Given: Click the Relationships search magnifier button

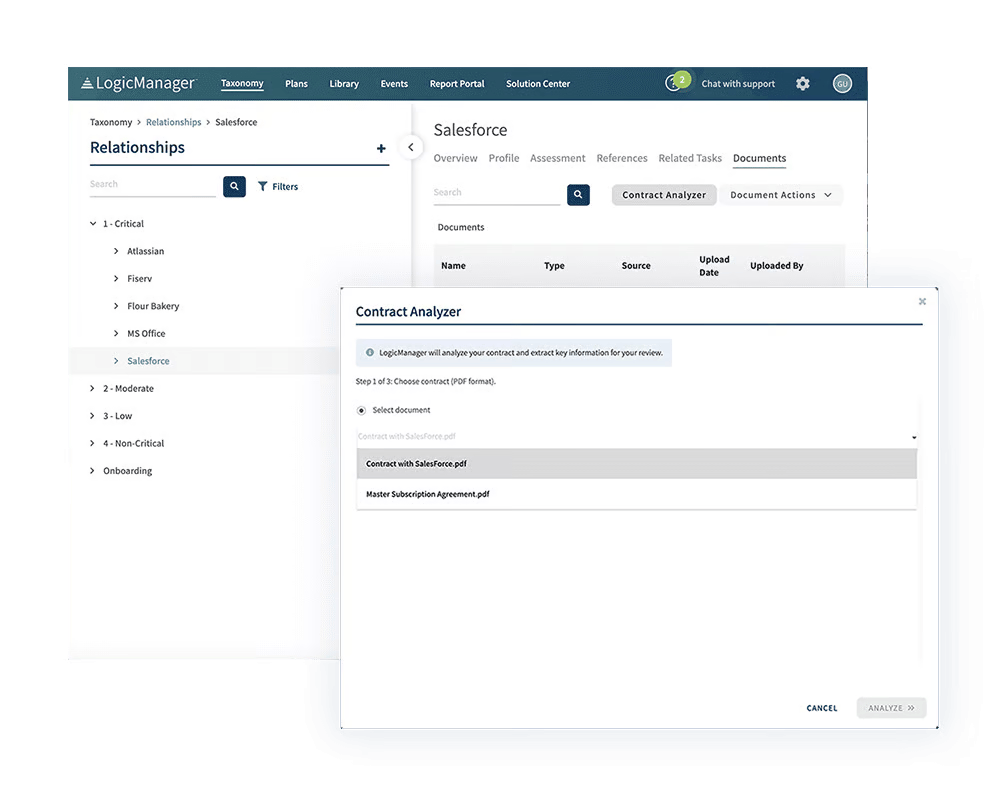Looking at the screenshot, I should coord(234,186).
